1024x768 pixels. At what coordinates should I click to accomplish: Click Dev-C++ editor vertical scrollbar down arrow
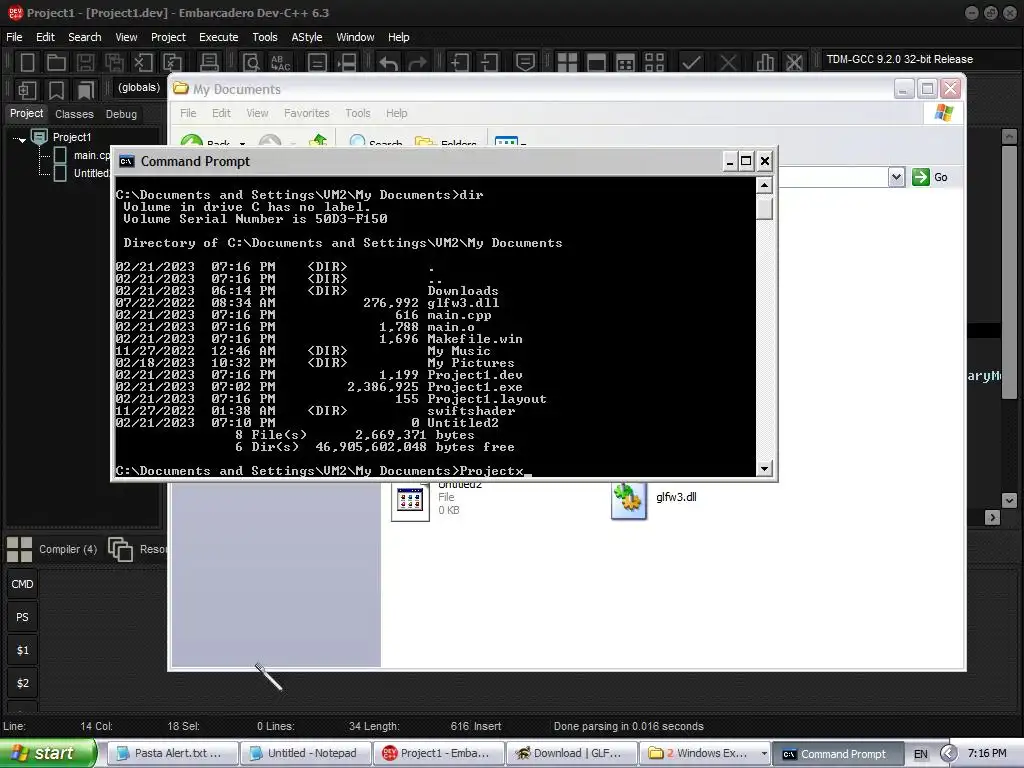[x=1009, y=500]
